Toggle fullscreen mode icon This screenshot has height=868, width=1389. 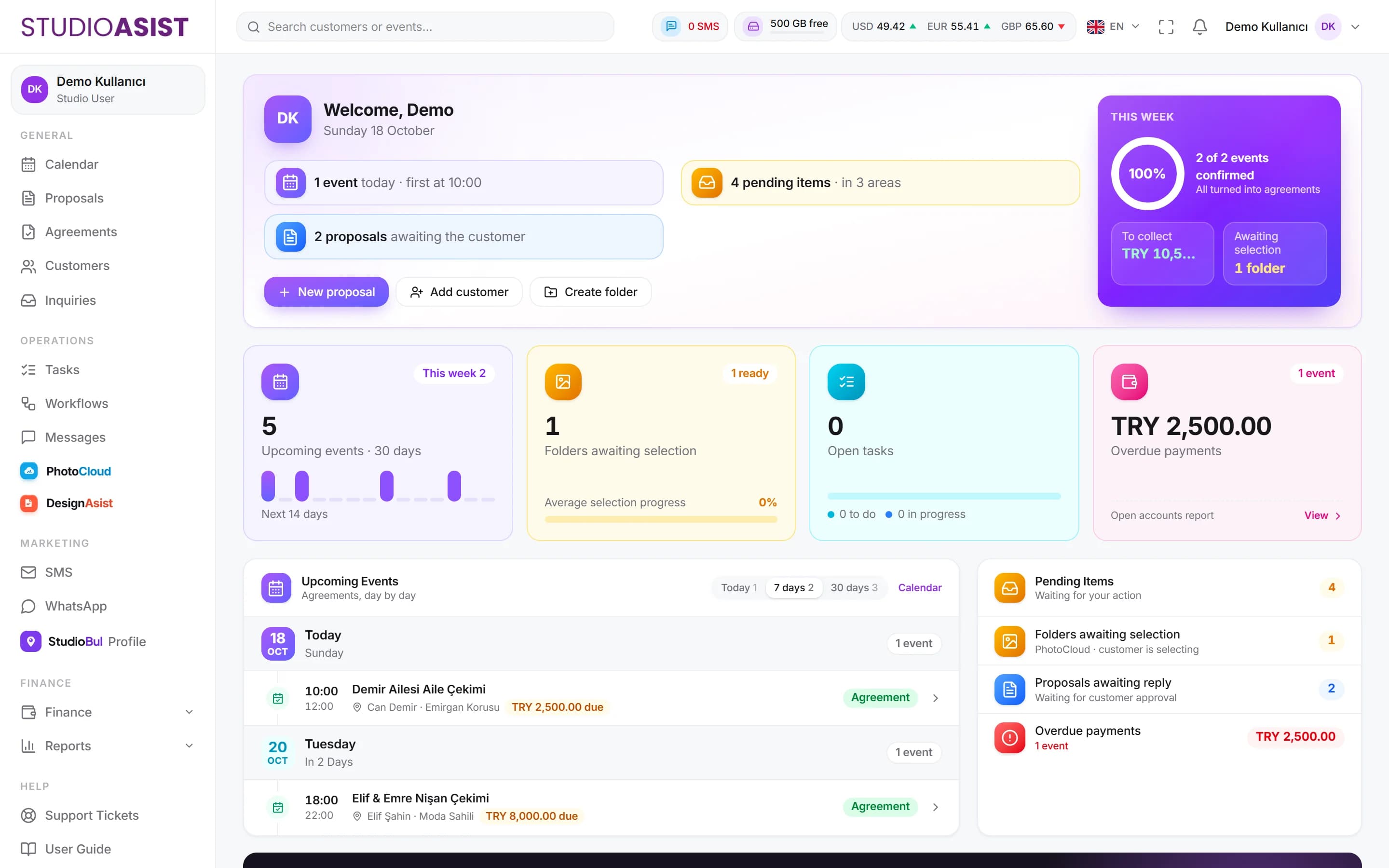point(1166,27)
